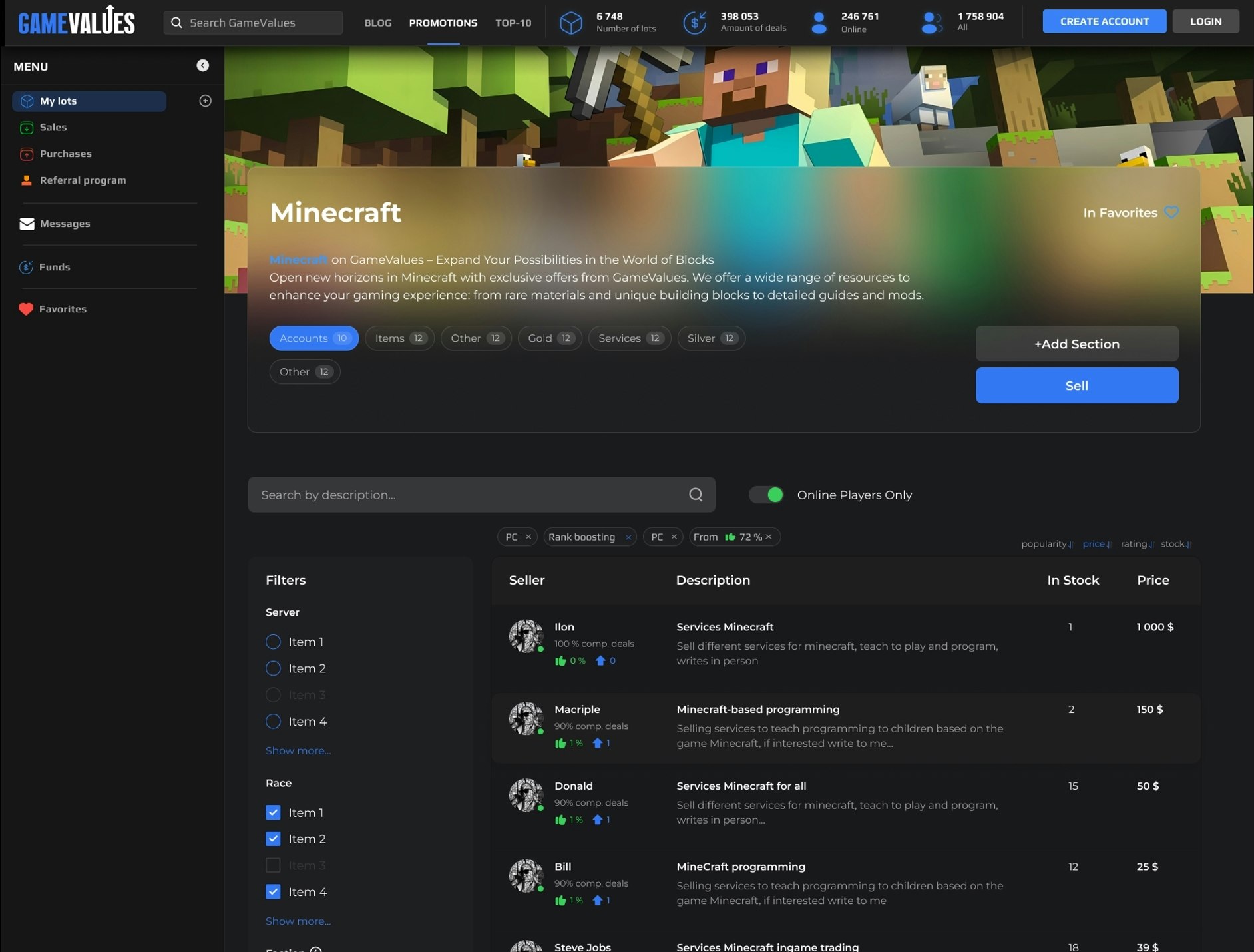Select the Services category tab
This screenshot has width=1254, height=952.
coord(630,338)
